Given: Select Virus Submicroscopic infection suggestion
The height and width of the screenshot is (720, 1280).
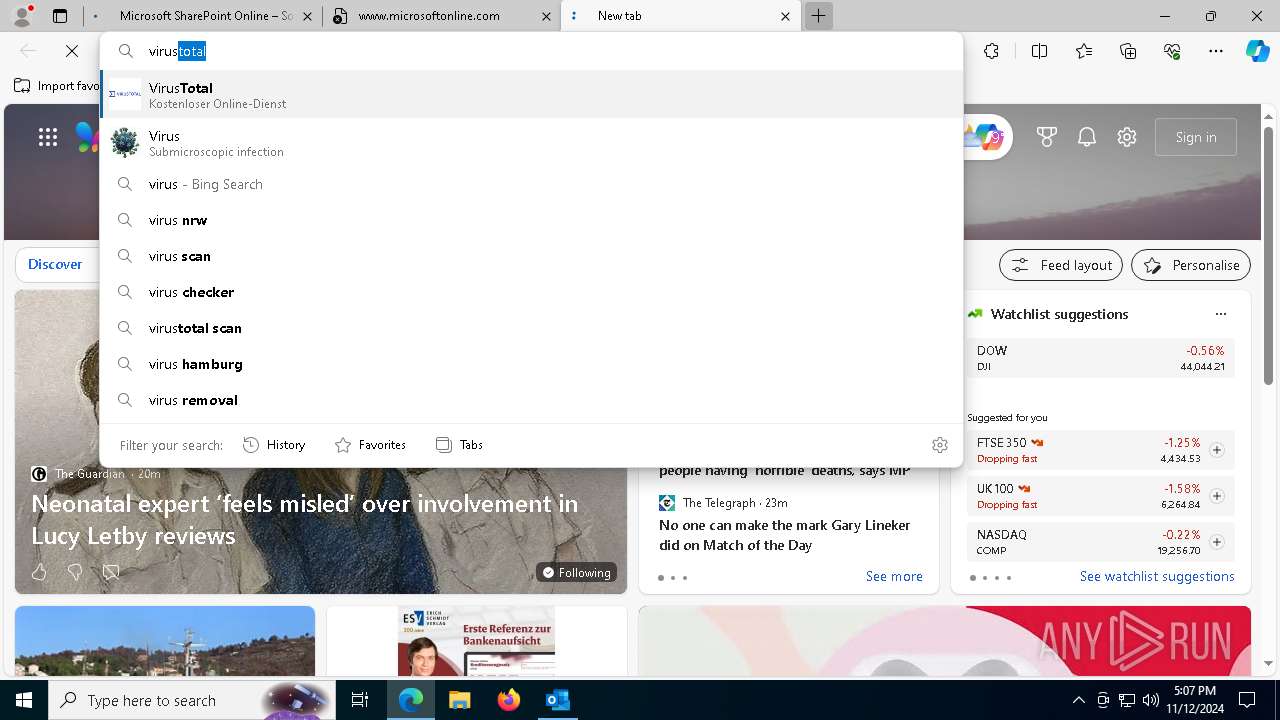Looking at the screenshot, I should [x=531, y=143].
